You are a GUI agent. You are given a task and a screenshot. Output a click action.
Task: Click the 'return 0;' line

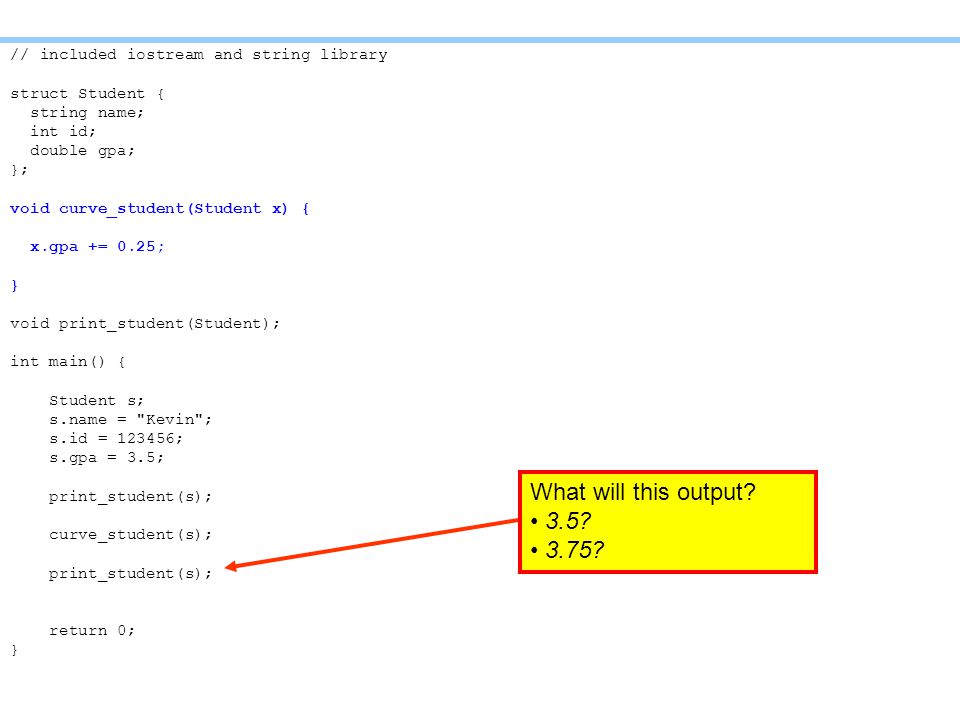pyautogui.click(x=92, y=631)
